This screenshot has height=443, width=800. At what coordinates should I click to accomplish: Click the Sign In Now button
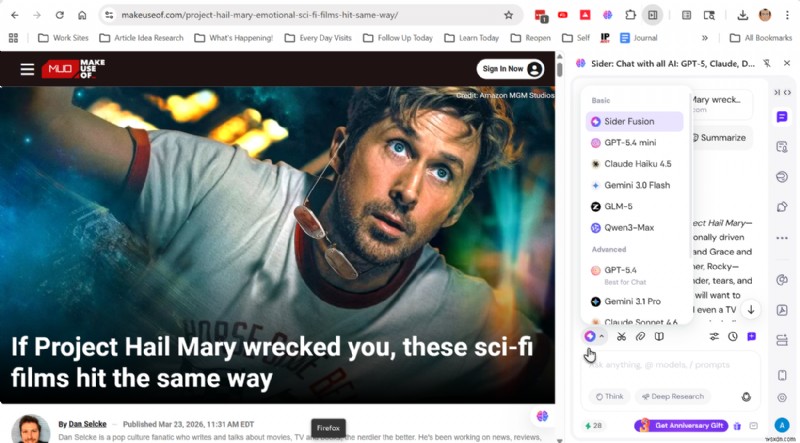pos(510,69)
